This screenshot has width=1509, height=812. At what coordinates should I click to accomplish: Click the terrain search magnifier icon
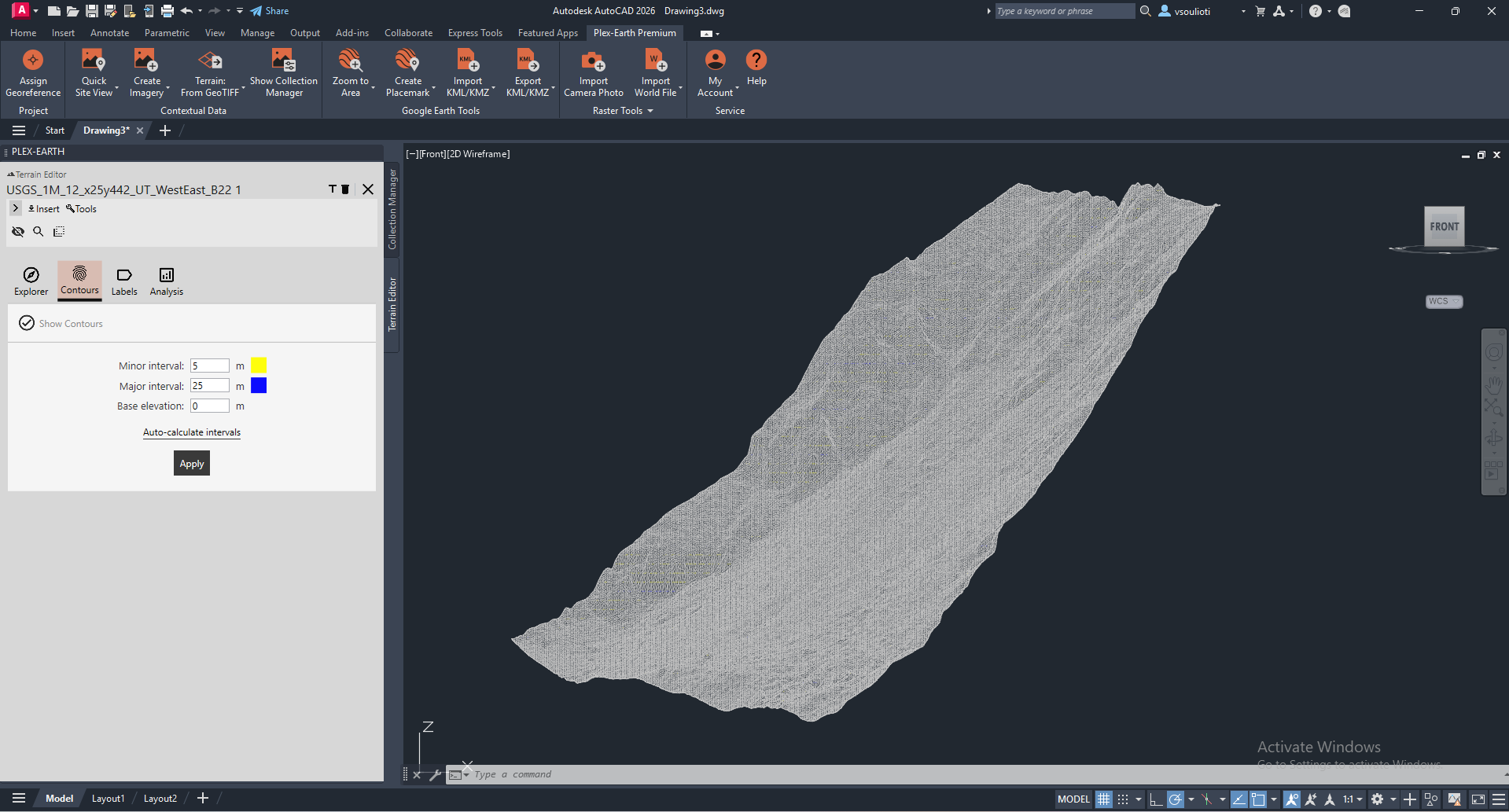pos(39,231)
